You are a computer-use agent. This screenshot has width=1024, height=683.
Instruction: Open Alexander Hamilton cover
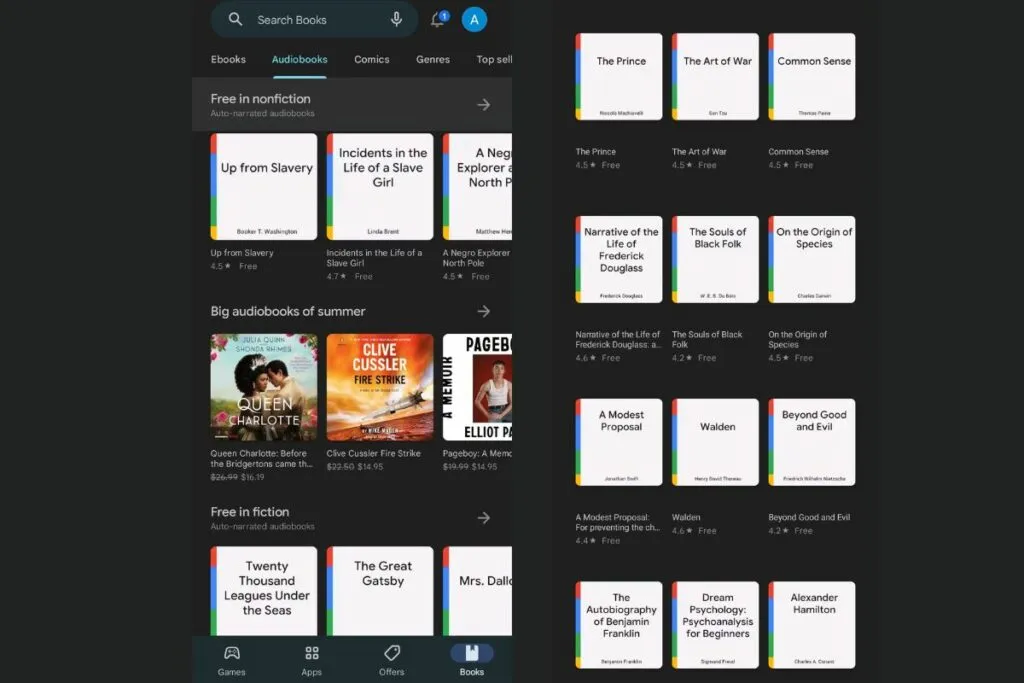pyautogui.click(x=812, y=625)
